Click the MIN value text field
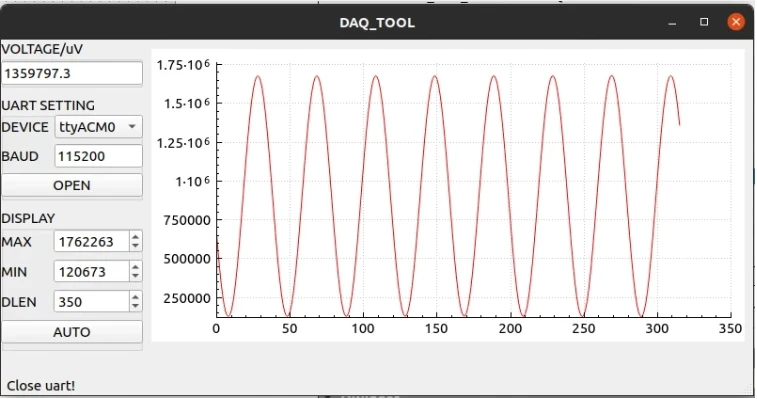This screenshot has width=757, height=399. point(92,271)
